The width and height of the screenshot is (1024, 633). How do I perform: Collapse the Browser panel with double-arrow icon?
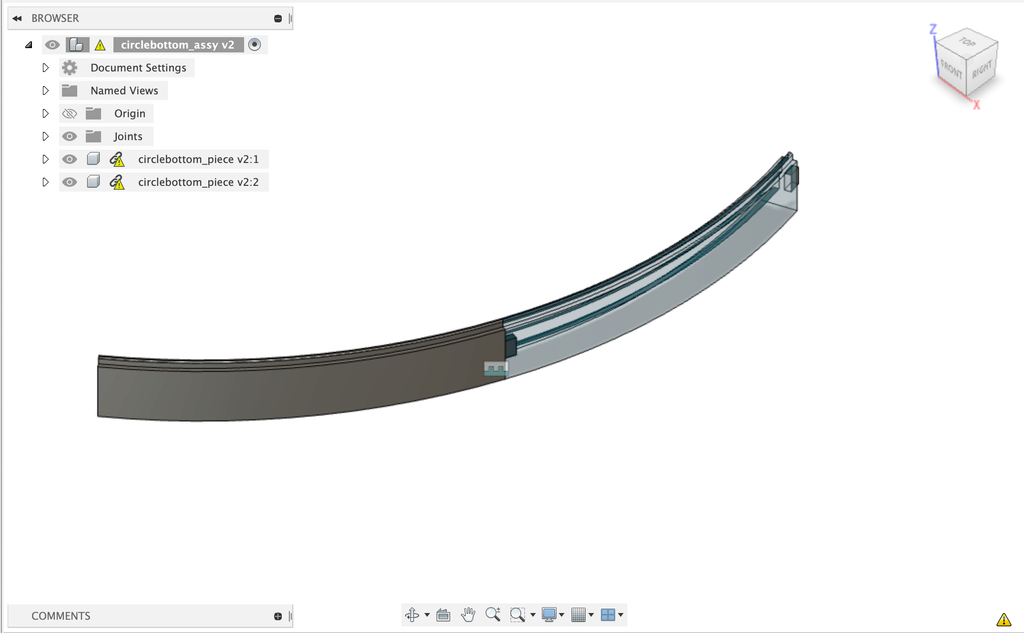click(x=17, y=18)
